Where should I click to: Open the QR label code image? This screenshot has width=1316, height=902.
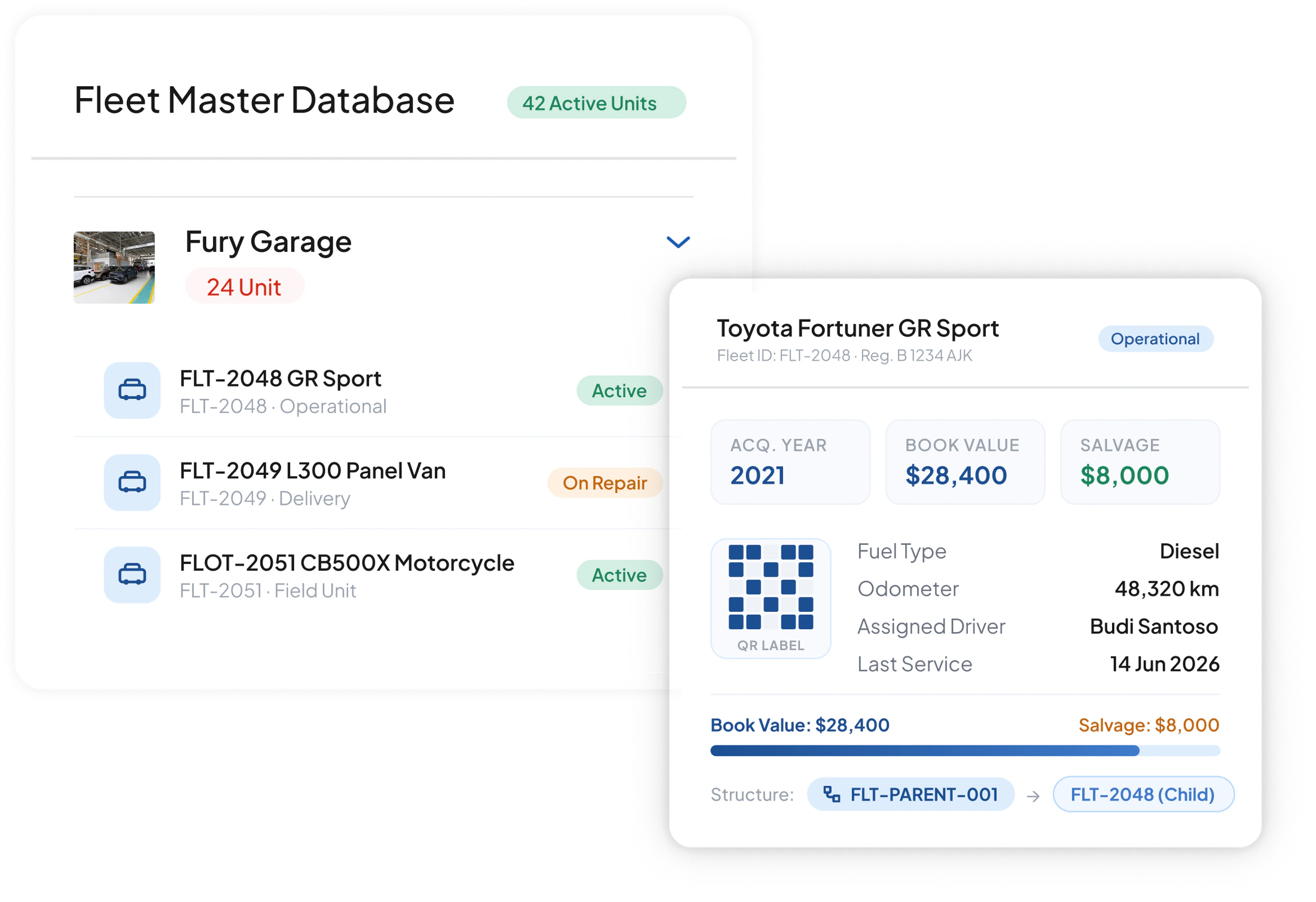click(x=770, y=587)
